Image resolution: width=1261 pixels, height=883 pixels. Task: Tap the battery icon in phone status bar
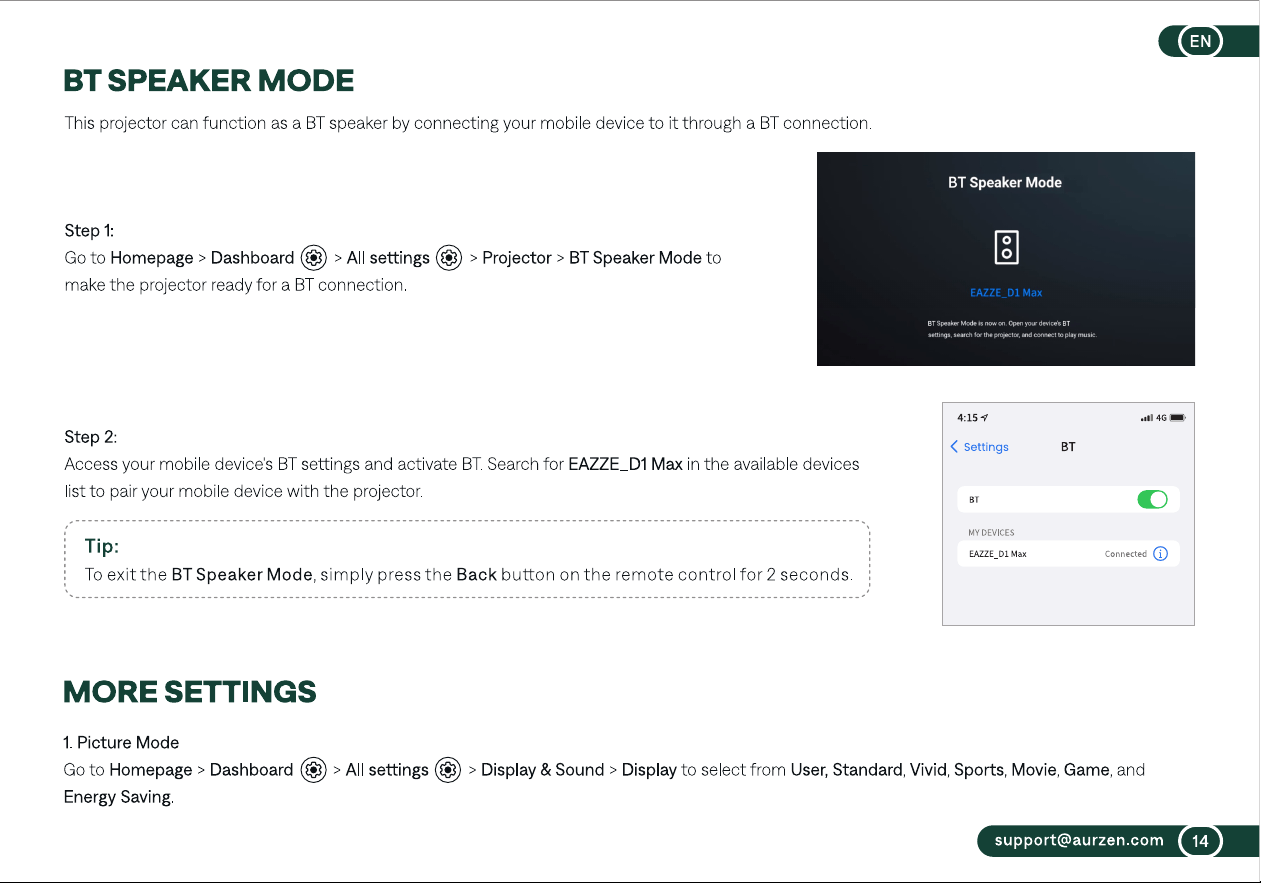(1177, 418)
